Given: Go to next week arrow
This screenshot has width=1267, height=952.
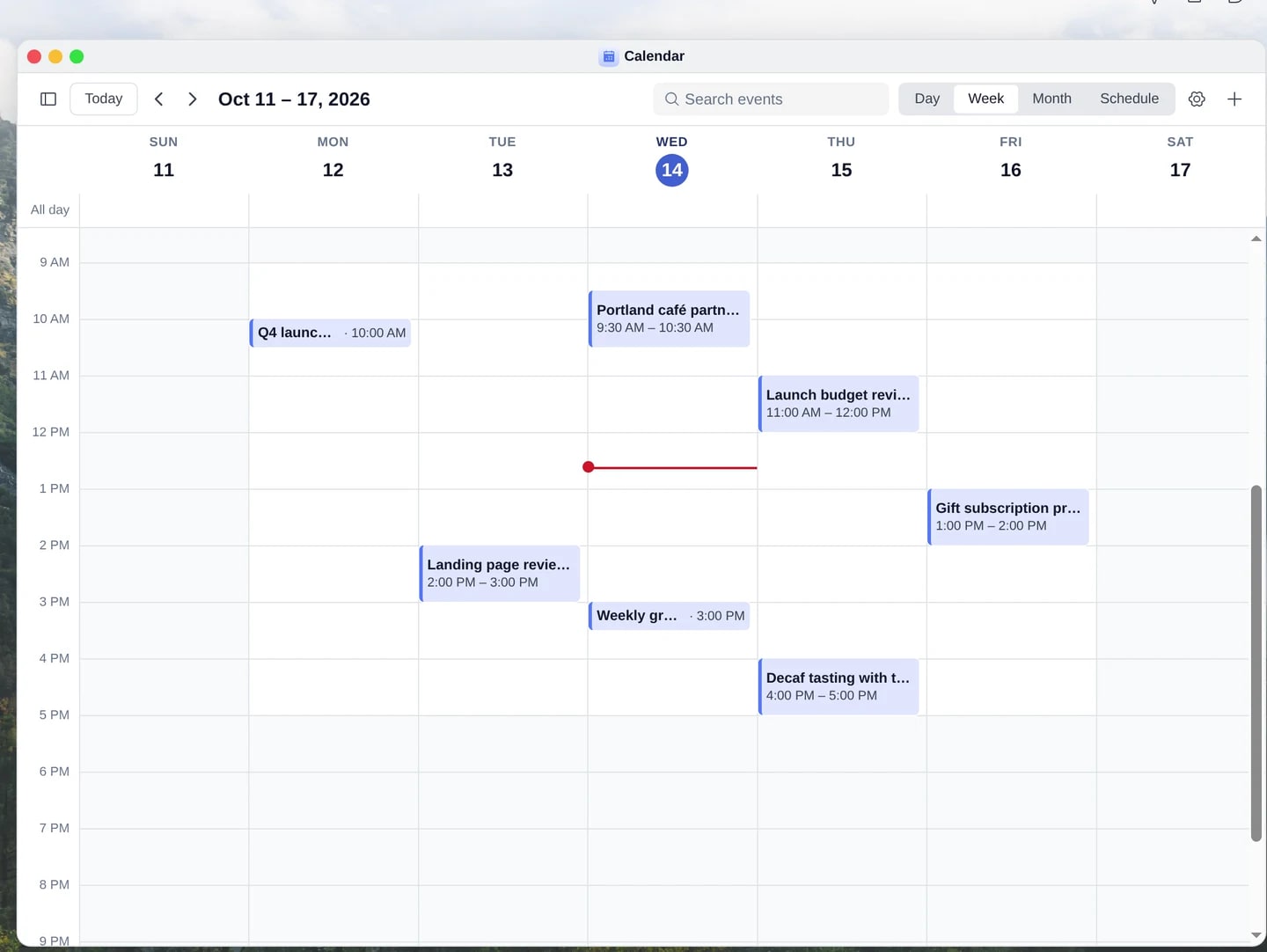Looking at the screenshot, I should pyautogui.click(x=192, y=99).
